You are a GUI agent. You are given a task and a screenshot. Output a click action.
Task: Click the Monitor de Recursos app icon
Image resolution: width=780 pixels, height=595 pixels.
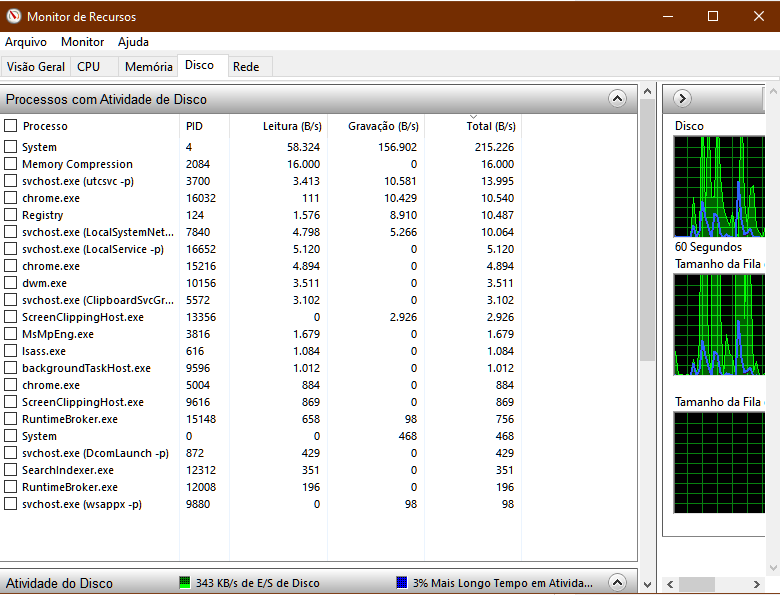[x=13, y=16]
